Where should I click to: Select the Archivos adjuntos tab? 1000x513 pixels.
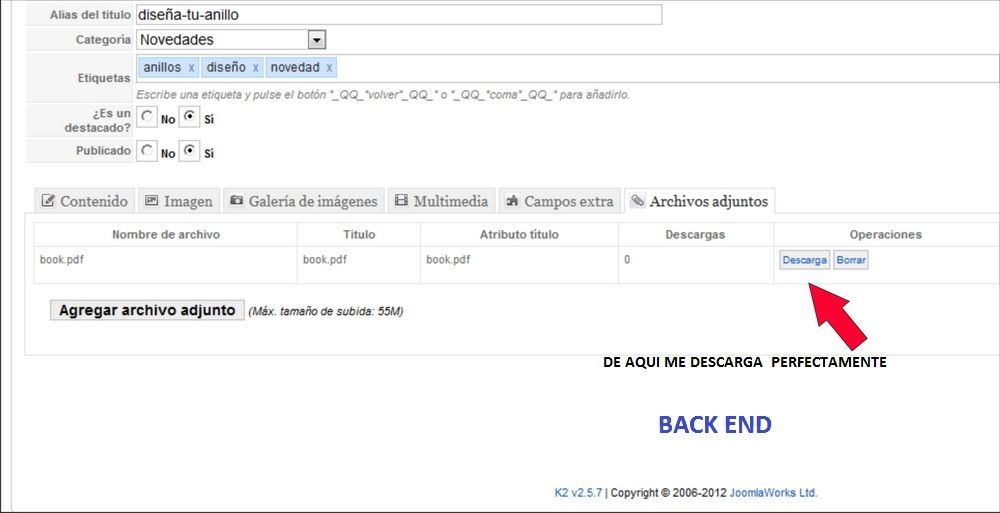[x=700, y=201]
